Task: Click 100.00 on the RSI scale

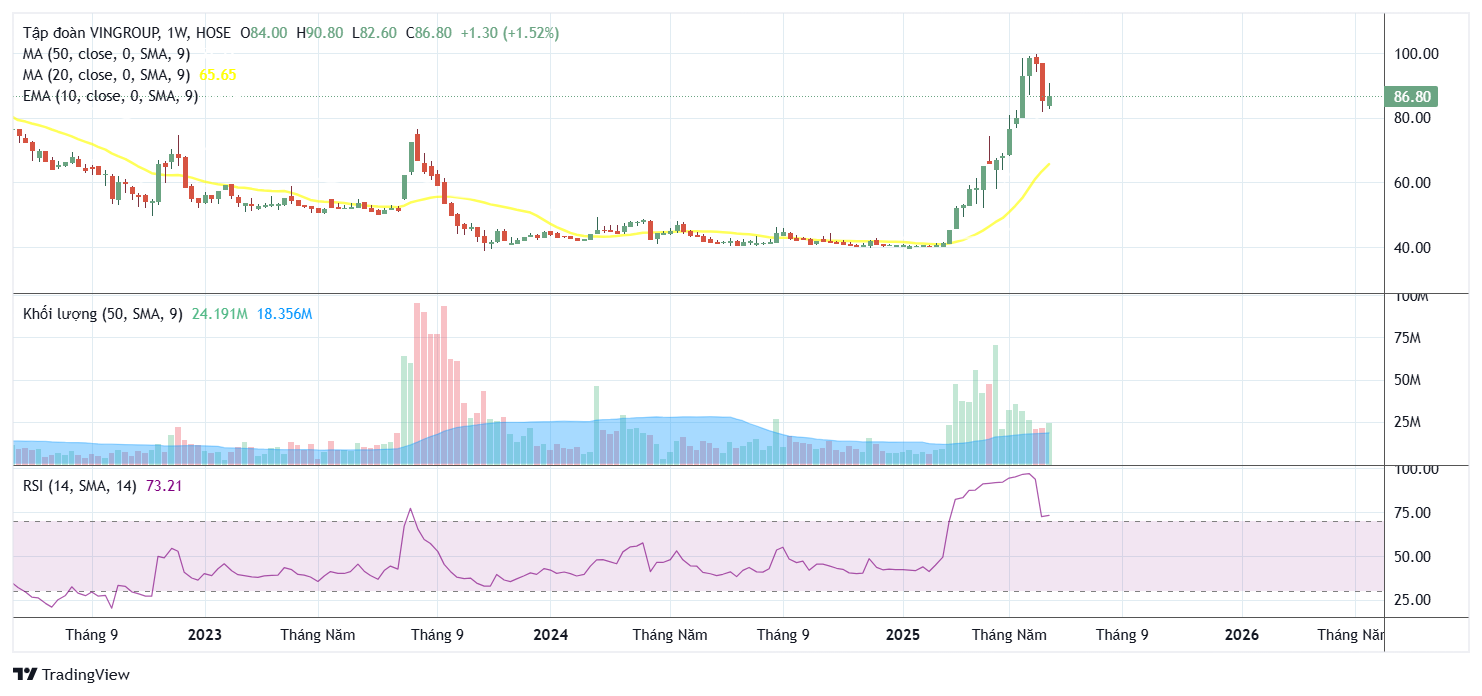Action: [x=1416, y=470]
